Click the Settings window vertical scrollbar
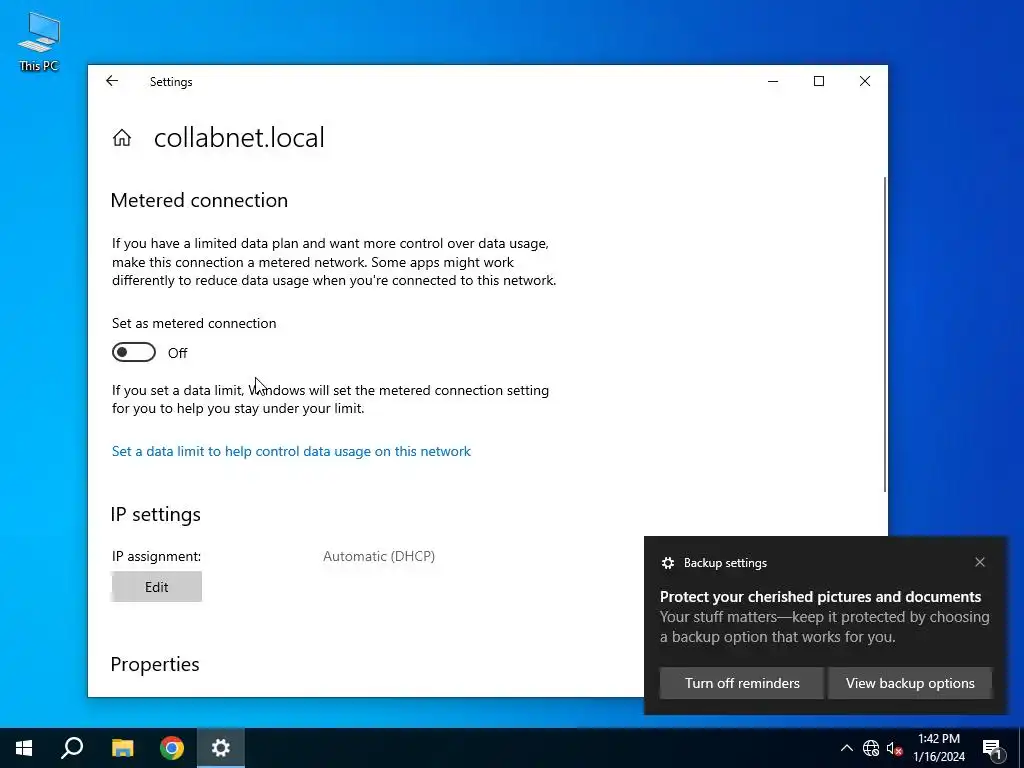Image resolution: width=1024 pixels, height=768 pixels. click(x=884, y=334)
